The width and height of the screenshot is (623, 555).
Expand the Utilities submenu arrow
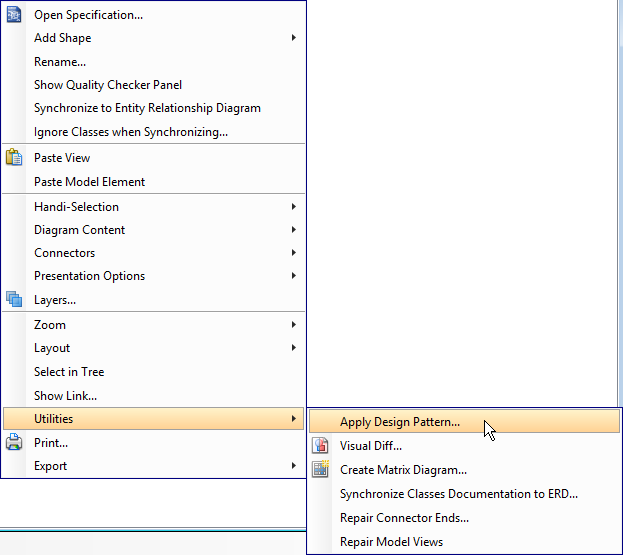294,418
